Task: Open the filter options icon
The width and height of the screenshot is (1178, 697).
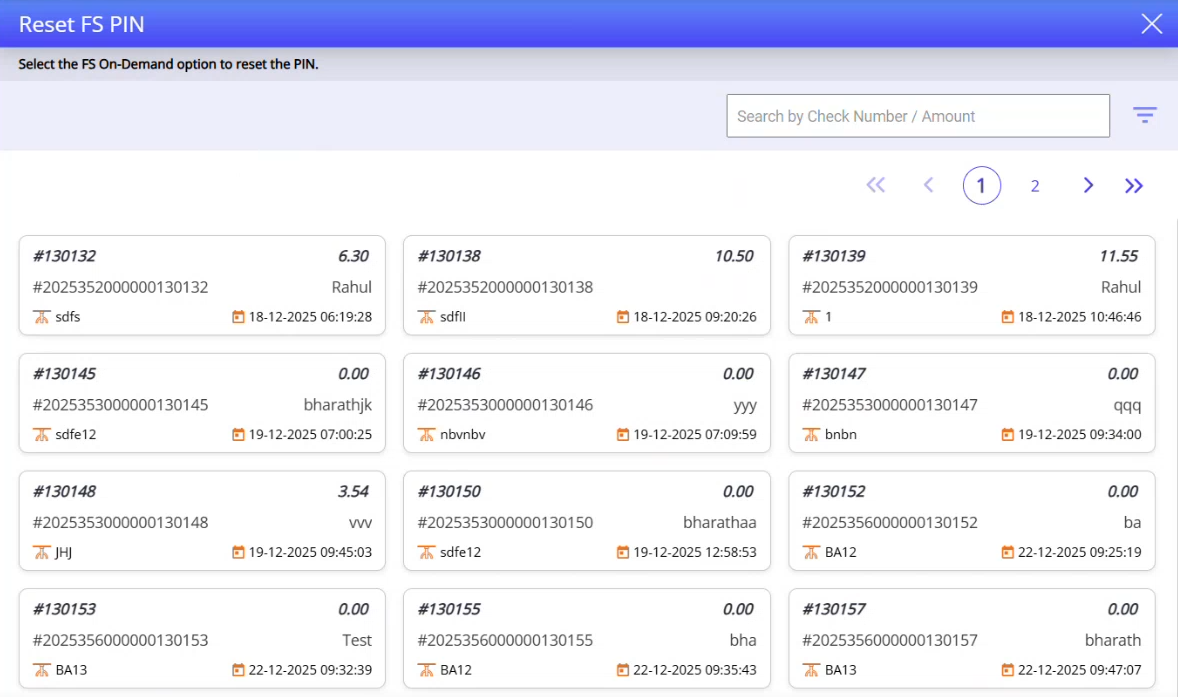Action: 1144,116
